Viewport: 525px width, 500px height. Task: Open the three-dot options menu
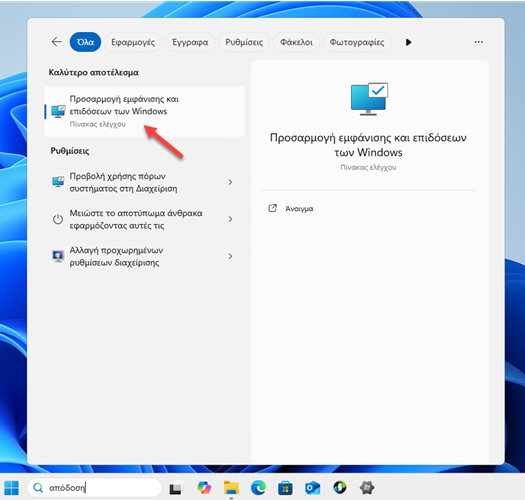pyautogui.click(x=479, y=42)
